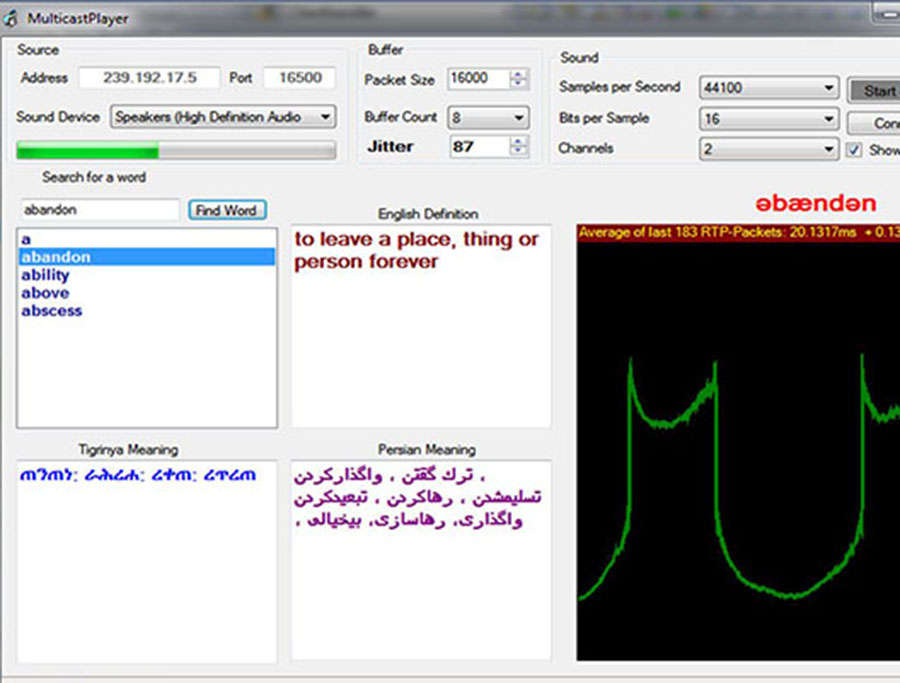This screenshot has width=900, height=683.
Task: Click the Jitter value field
Action: coord(479,147)
